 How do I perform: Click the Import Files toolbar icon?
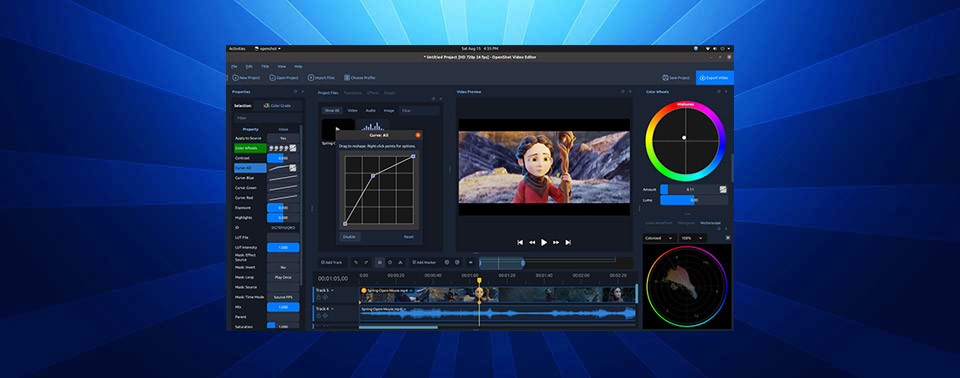click(x=310, y=78)
